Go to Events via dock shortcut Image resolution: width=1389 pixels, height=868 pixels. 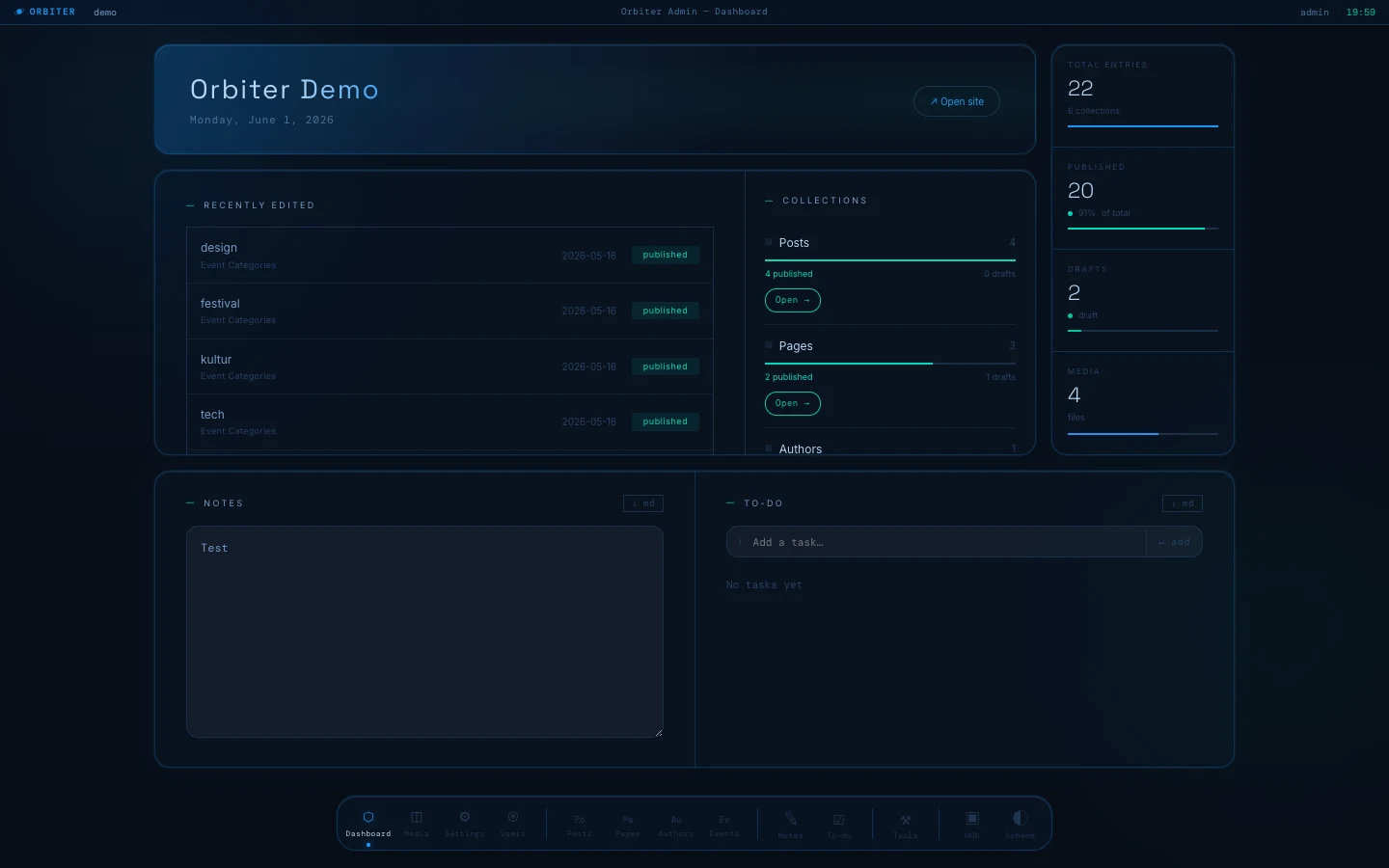coord(724,825)
